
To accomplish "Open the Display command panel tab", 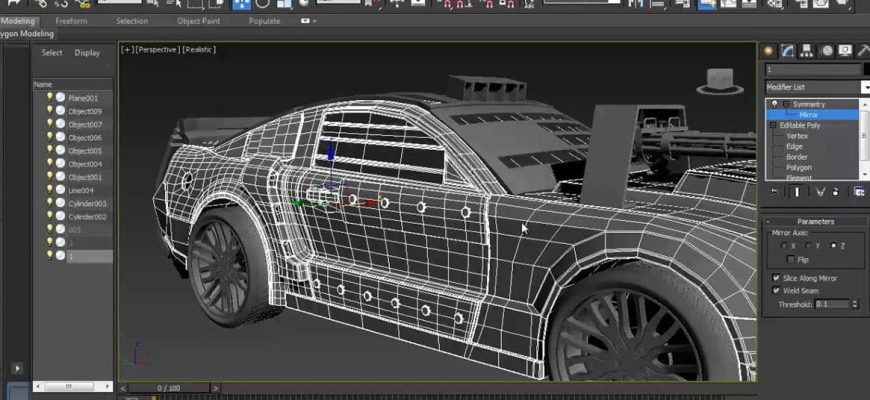I will [846, 50].
